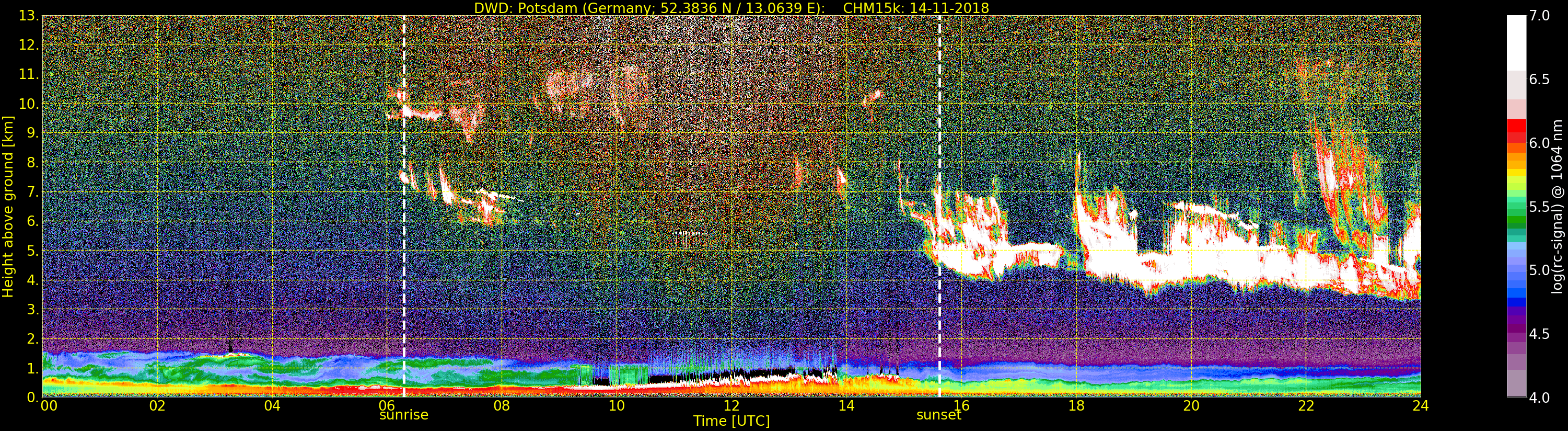The image size is (1568, 431).
Task: Select the "7." height axis tick label
Action: pos(32,192)
